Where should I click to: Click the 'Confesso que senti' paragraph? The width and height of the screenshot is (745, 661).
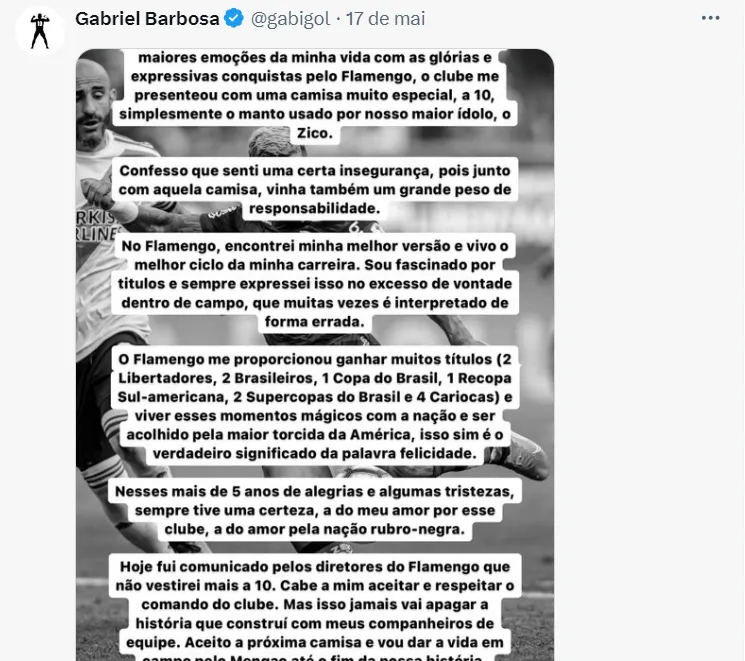(x=315, y=189)
